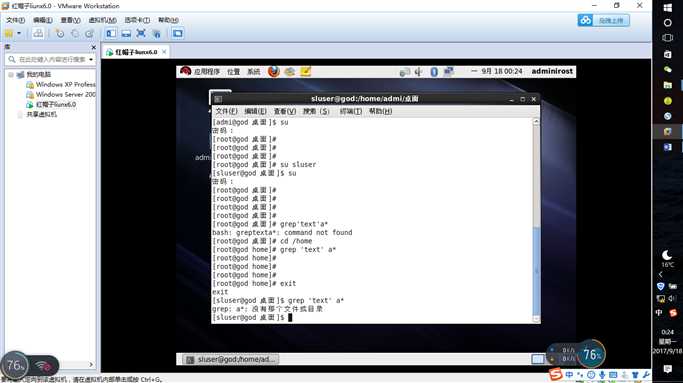Image resolution: width=683 pixels, height=383 pixels.
Task: Open Windows action center notification icon
Action: pos(667,369)
